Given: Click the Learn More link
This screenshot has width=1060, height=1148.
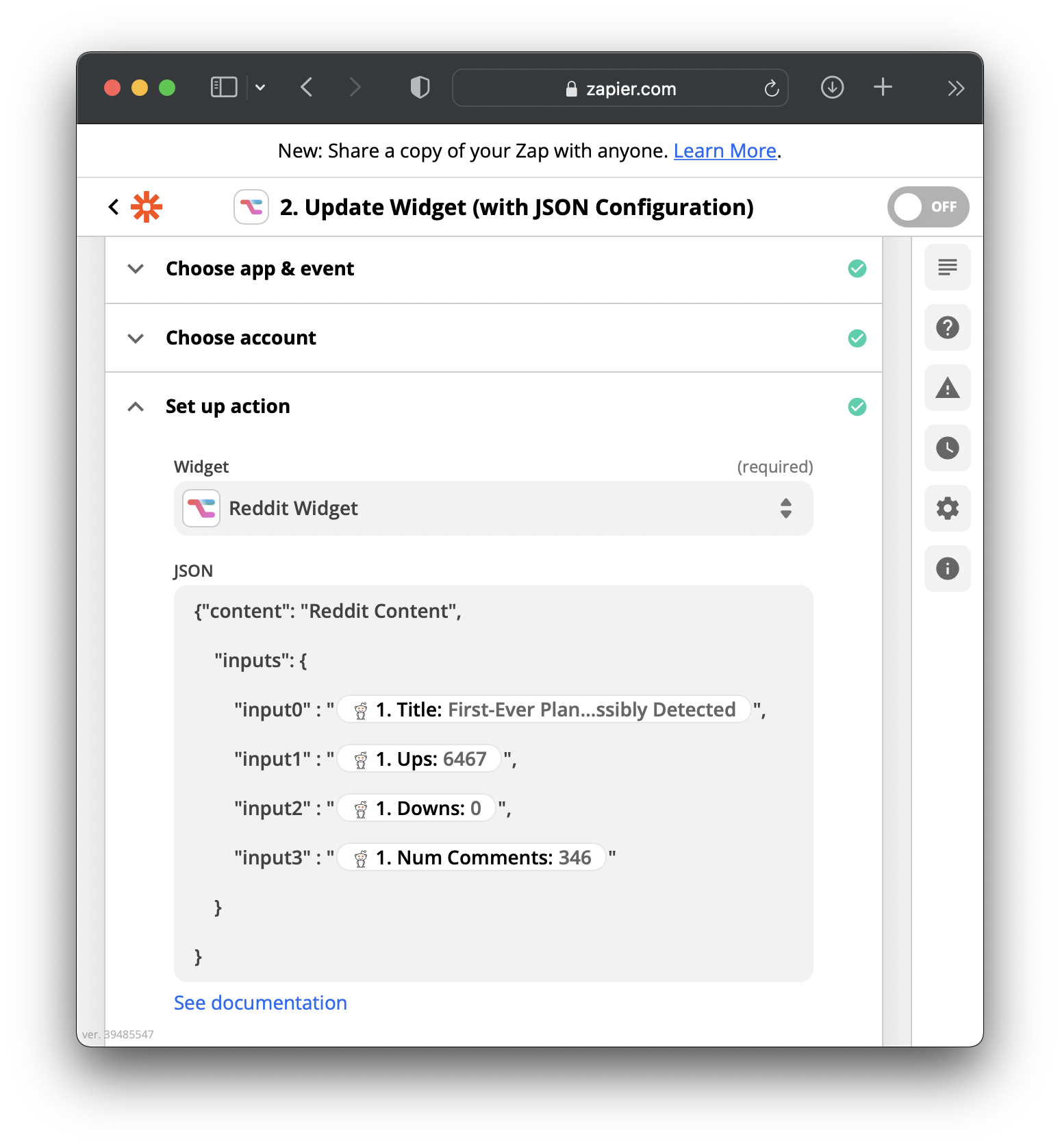Looking at the screenshot, I should tap(725, 151).
